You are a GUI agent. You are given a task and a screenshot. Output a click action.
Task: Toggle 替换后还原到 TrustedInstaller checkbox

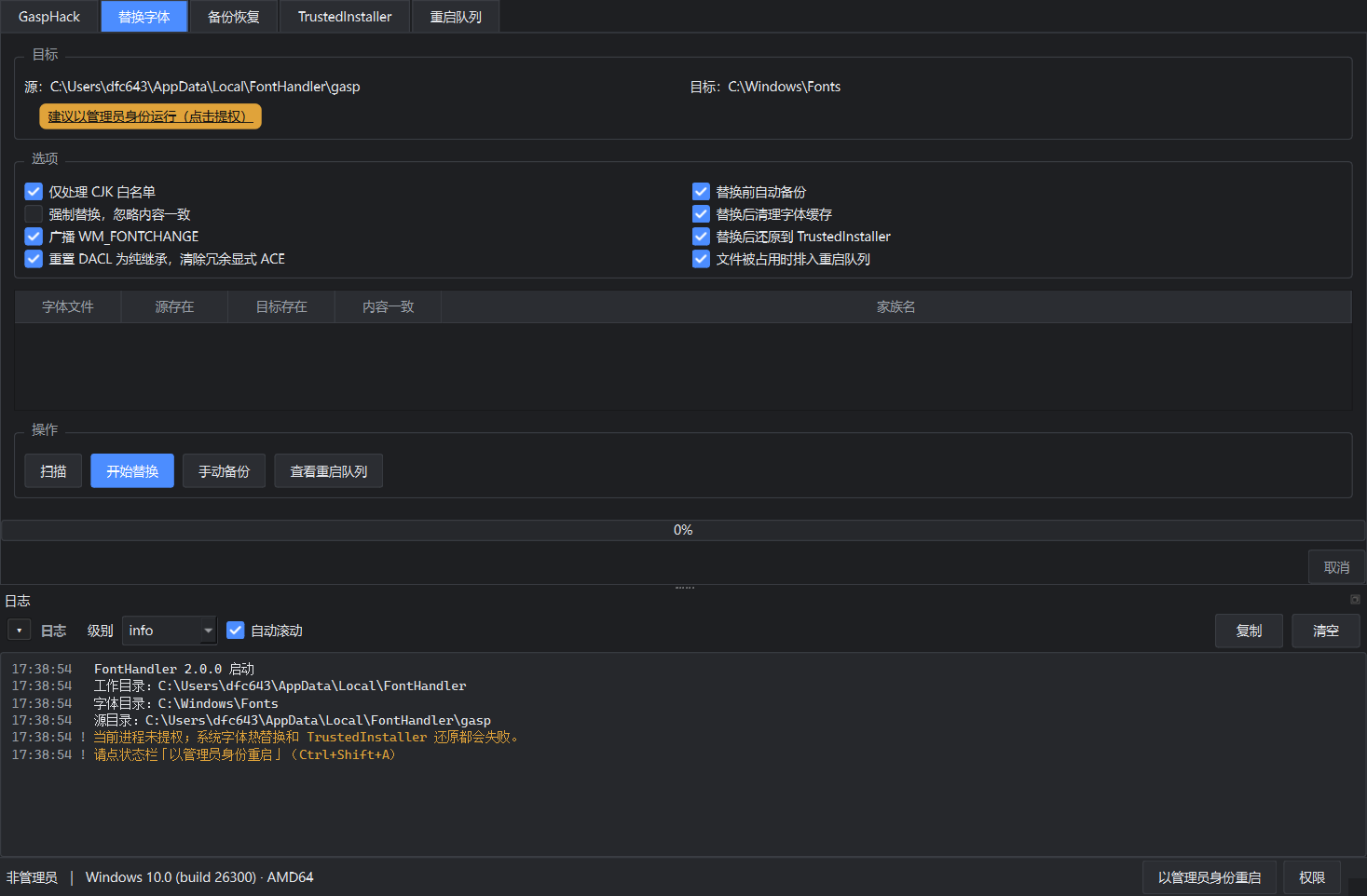[702, 237]
